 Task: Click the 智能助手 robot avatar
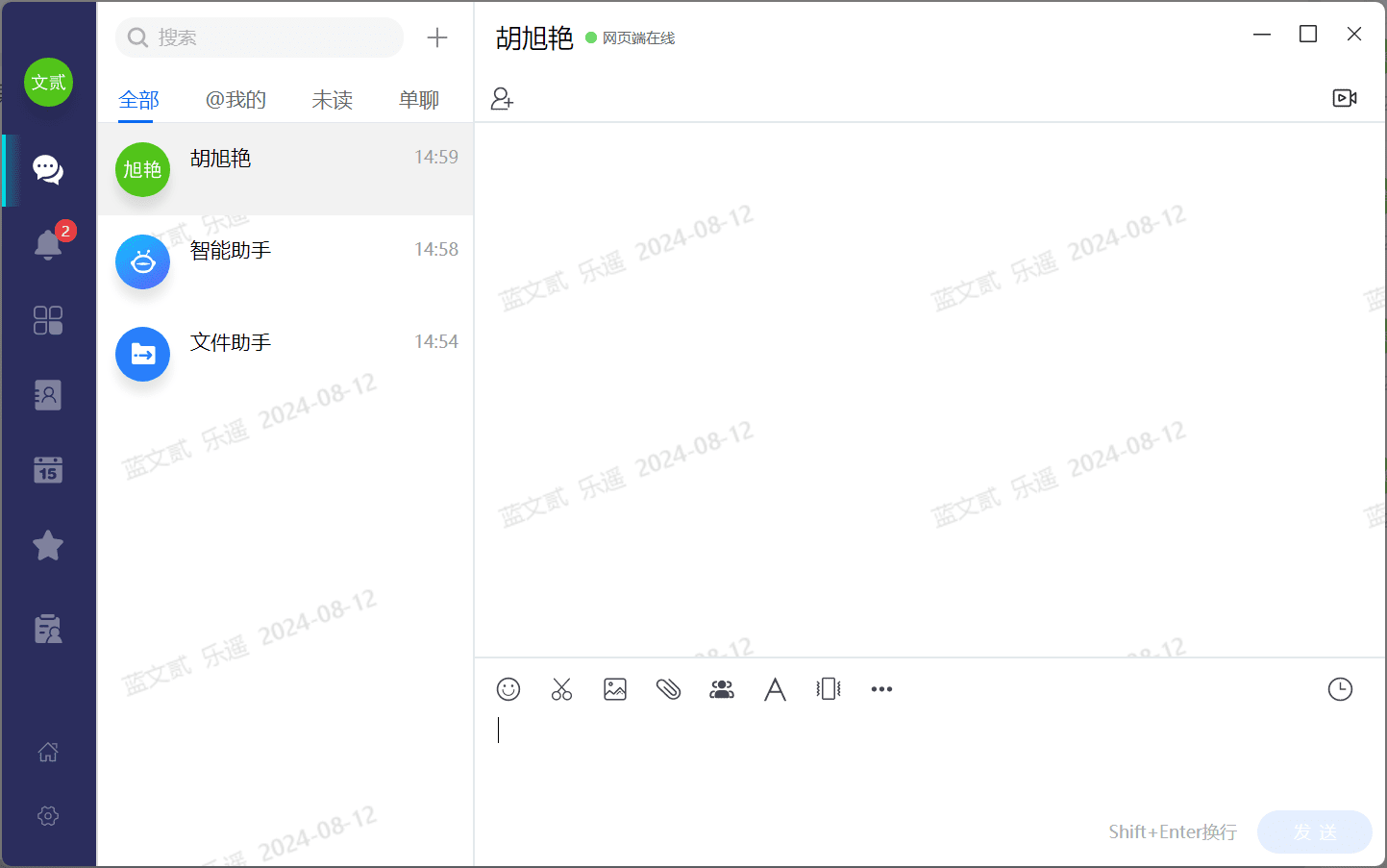pyautogui.click(x=143, y=261)
